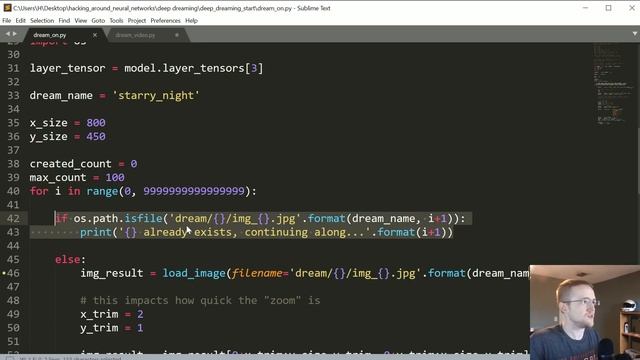Click the max_count value 100
The image size is (640, 360).
coord(115,178)
